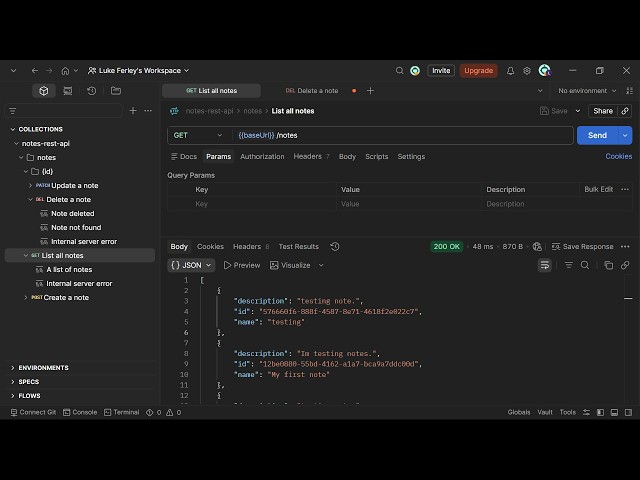640x480 pixels.
Task: Open the Send button dropdown arrow
Action: [x=625, y=136]
